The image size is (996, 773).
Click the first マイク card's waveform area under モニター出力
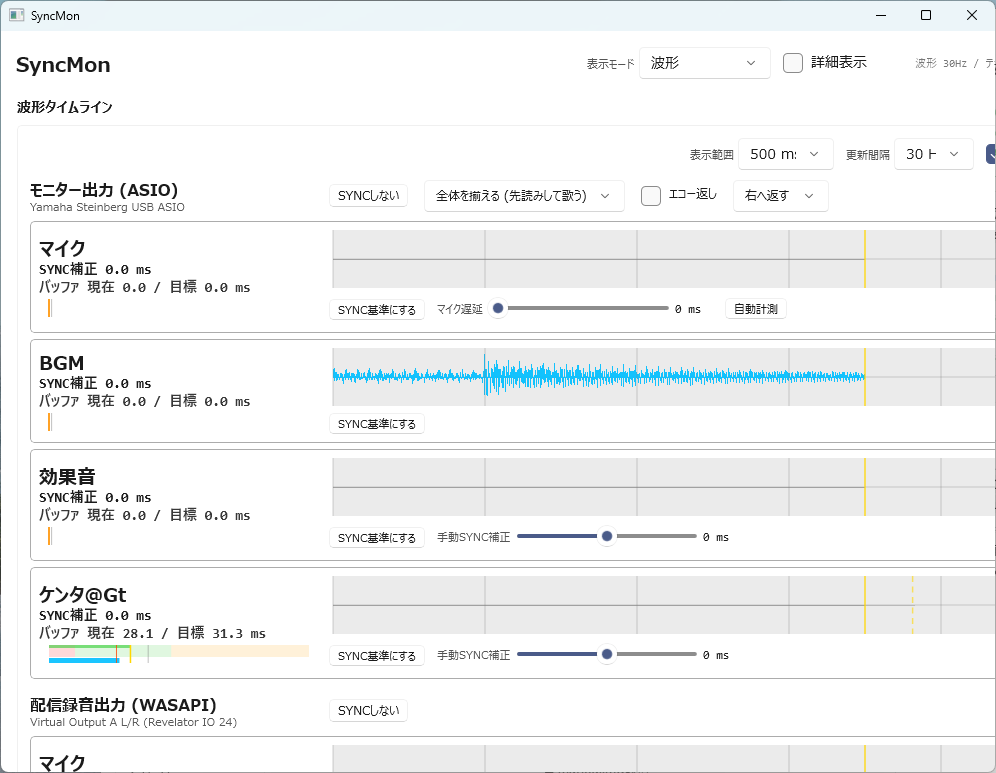[x=664, y=259]
